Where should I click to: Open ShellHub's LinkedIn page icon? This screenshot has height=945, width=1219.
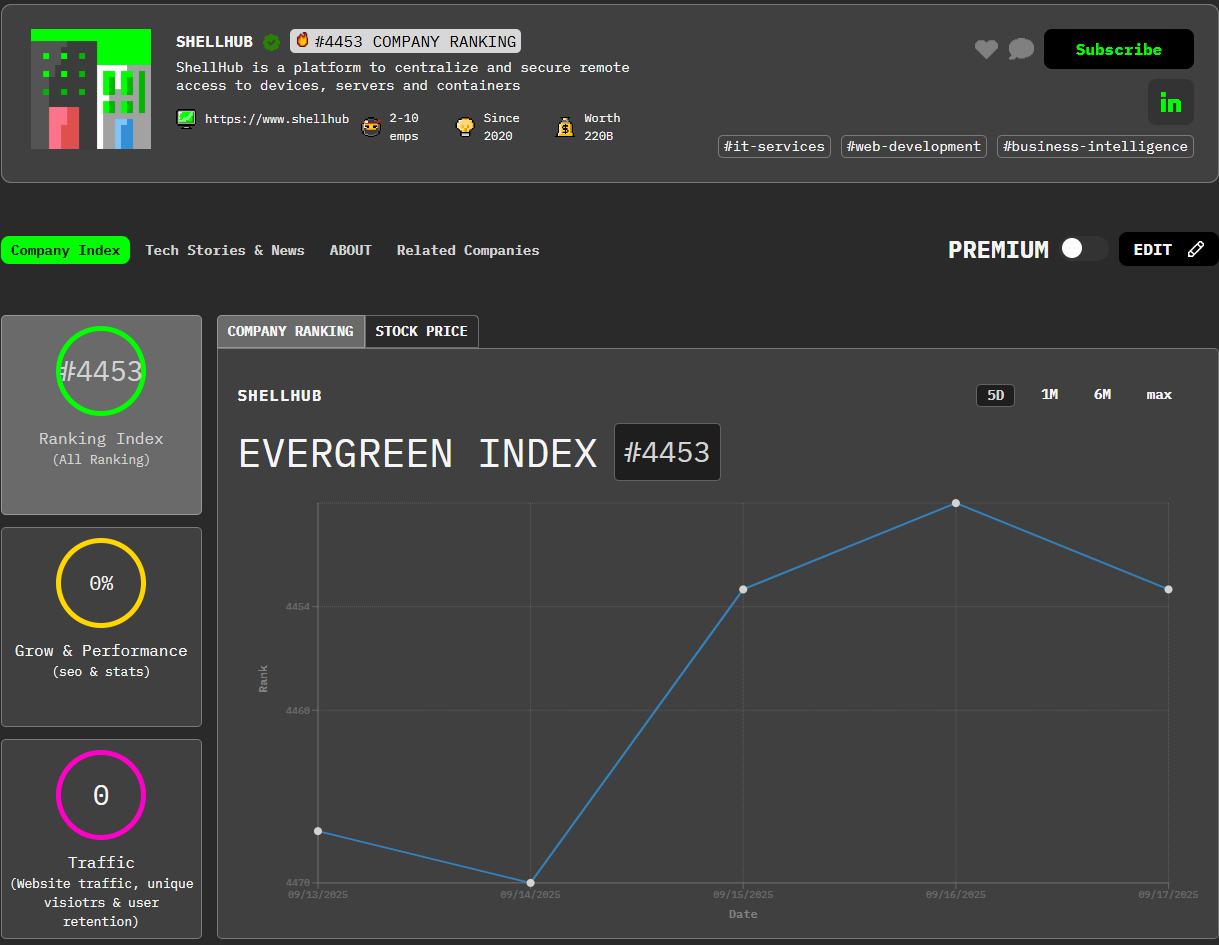coord(1170,102)
